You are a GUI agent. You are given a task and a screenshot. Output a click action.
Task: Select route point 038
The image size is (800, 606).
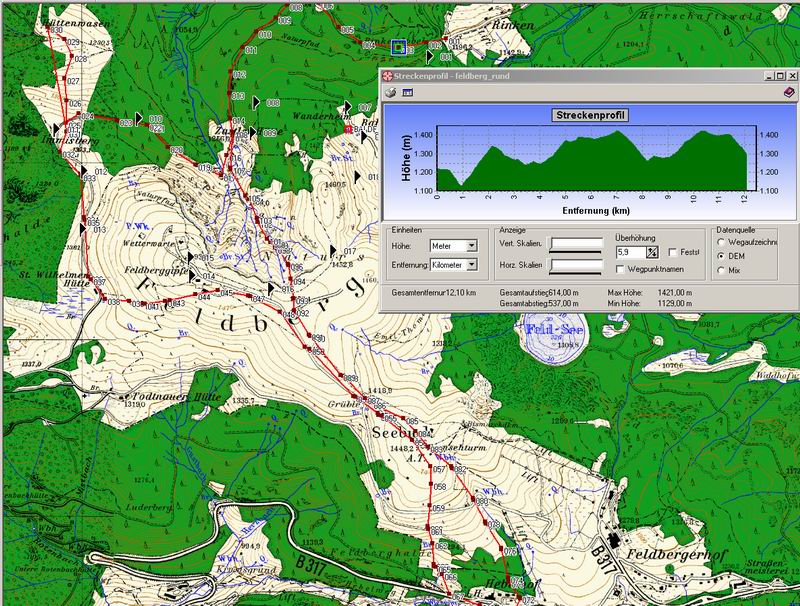coord(105,296)
